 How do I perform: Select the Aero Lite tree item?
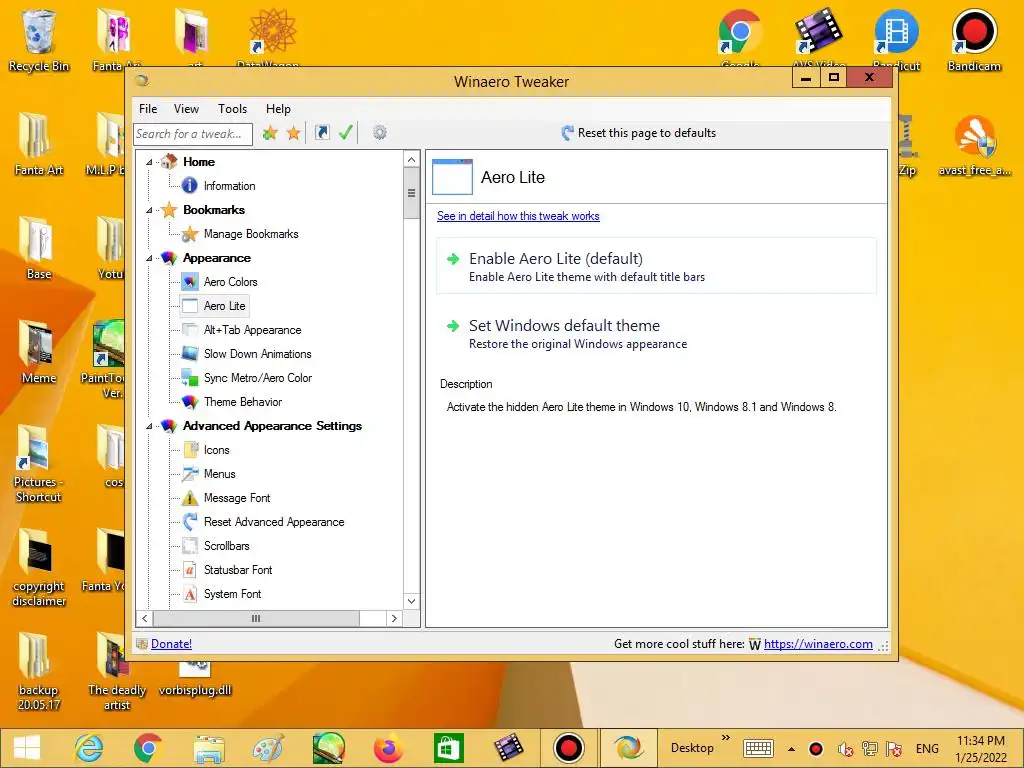point(224,306)
